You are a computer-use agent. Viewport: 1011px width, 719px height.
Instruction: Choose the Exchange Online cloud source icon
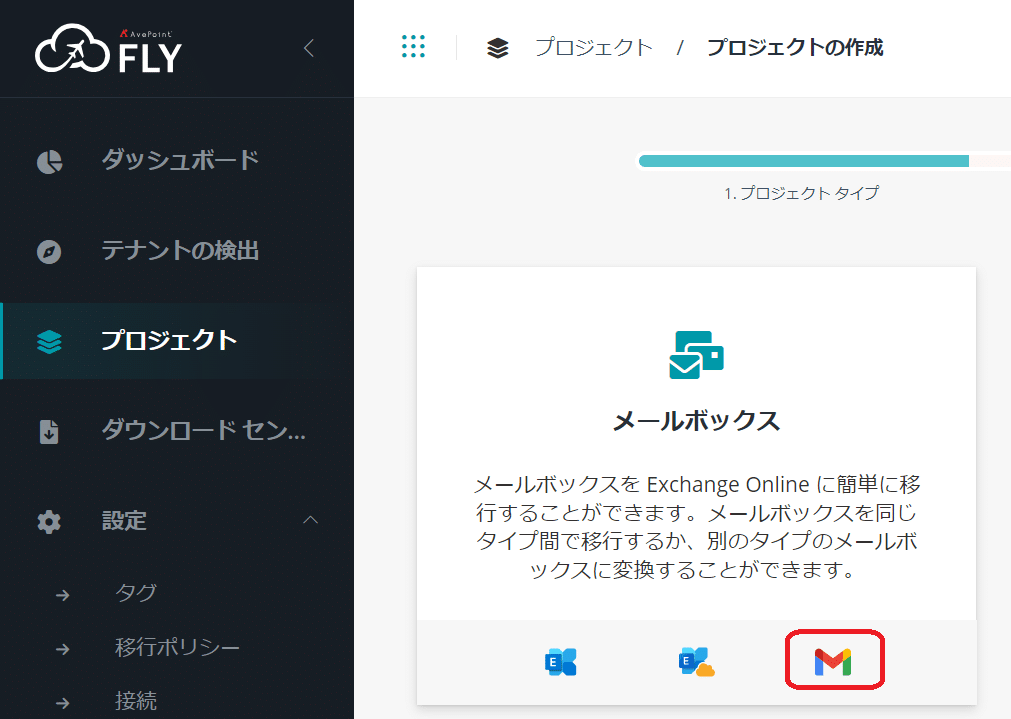point(696,662)
